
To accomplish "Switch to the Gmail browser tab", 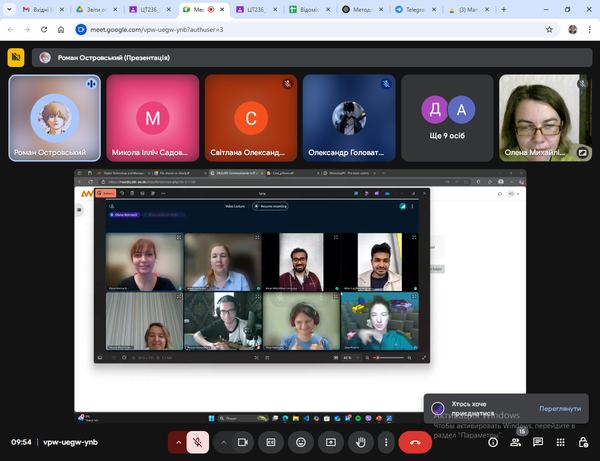I will point(41,9).
